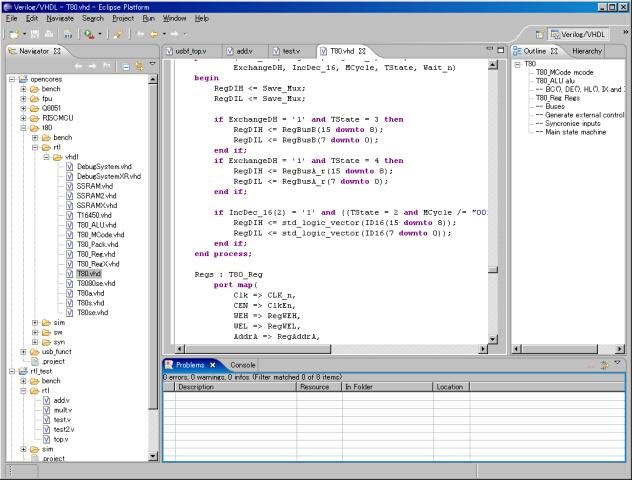Open the Navigator view menu arrow
The width and height of the screenshot is (632, 480).
pos(152,66)
